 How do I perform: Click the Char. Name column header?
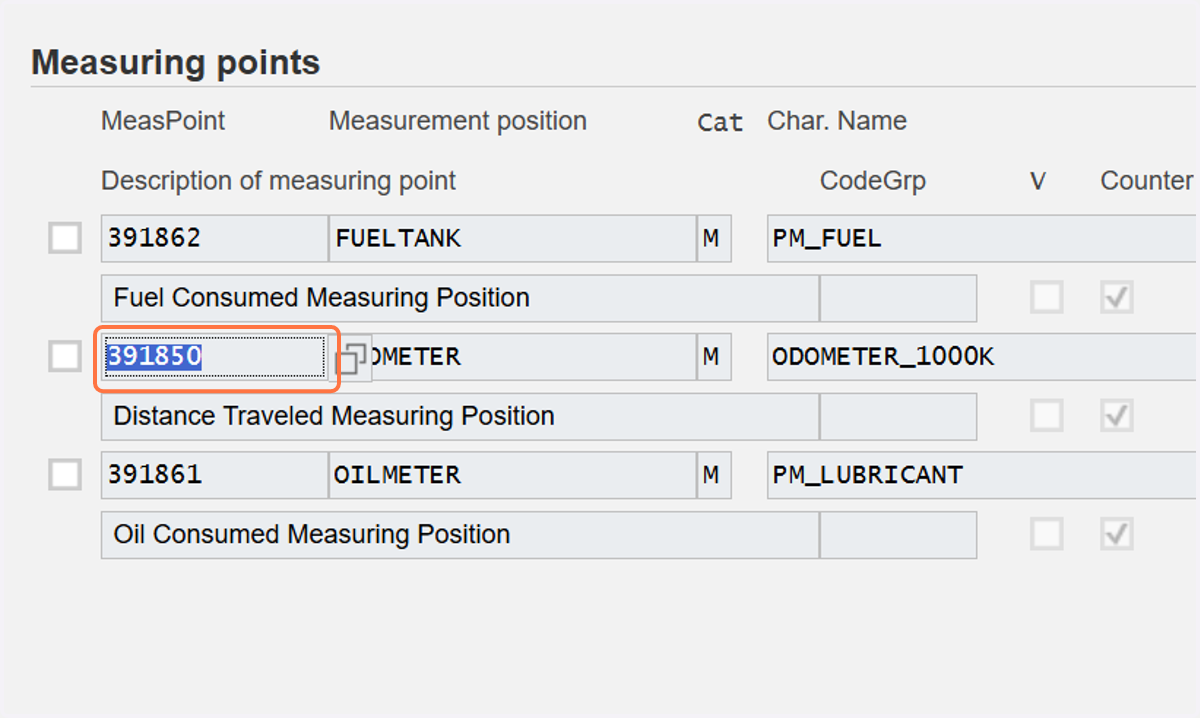point(837,121)
